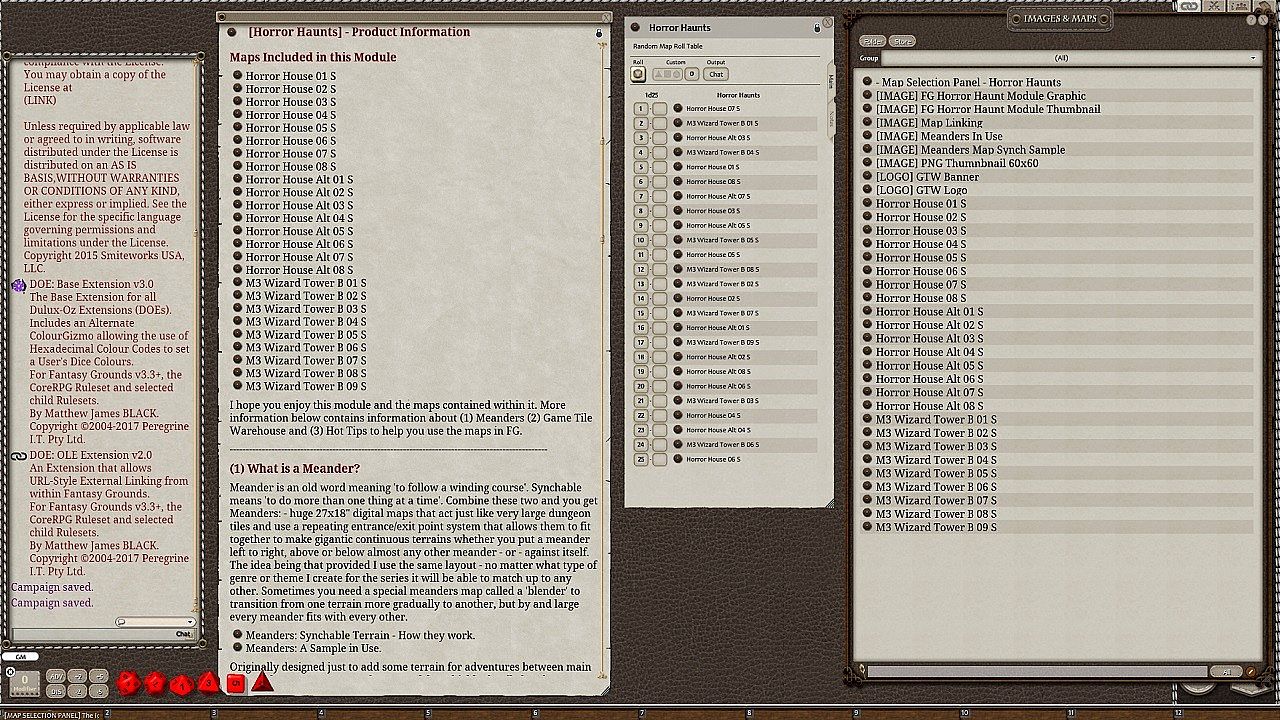Image resolution: width=1280 pixels, height=720 pixels.
Task: Pick the red d6 cube die
Action: pos(235,684)
